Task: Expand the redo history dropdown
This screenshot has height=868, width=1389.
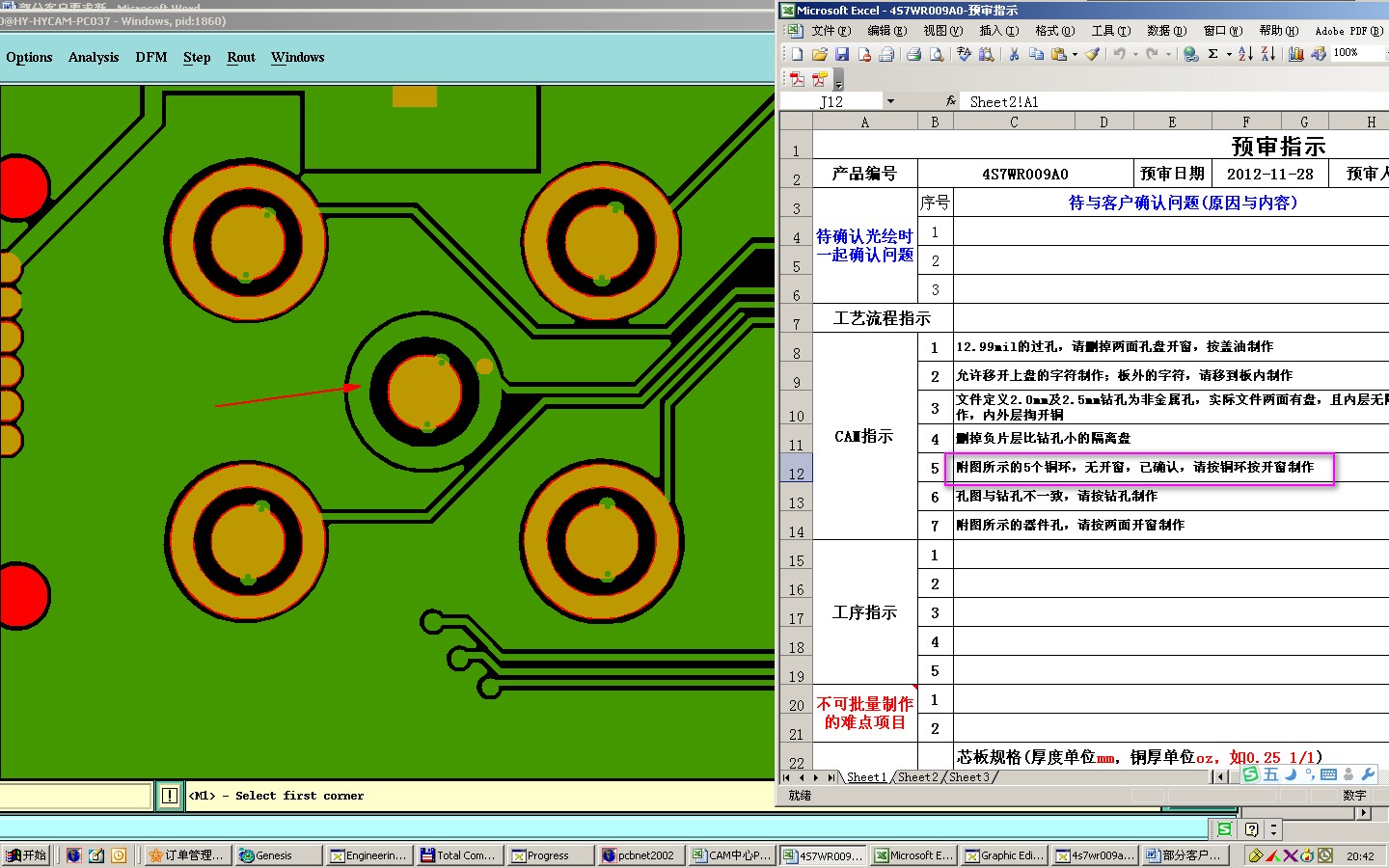Action: 1168,54
